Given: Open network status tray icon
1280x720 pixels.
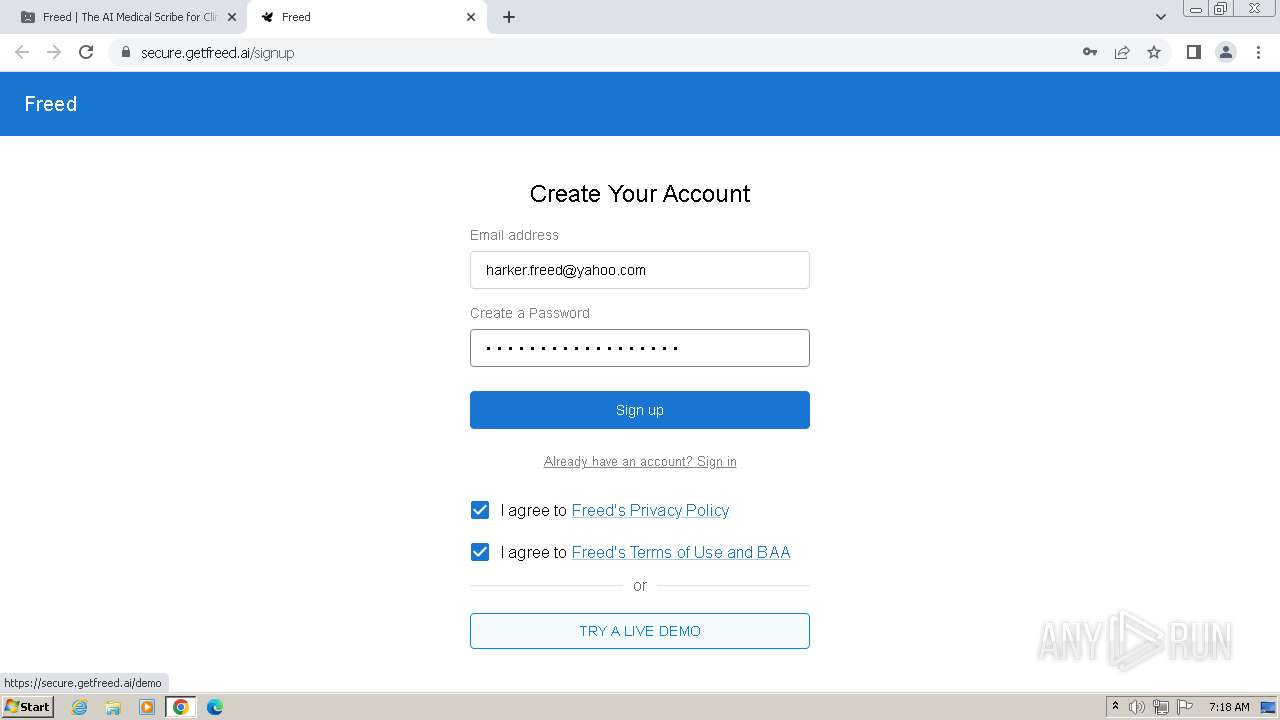Looking at the screenshot, I should pos(1161,707).
